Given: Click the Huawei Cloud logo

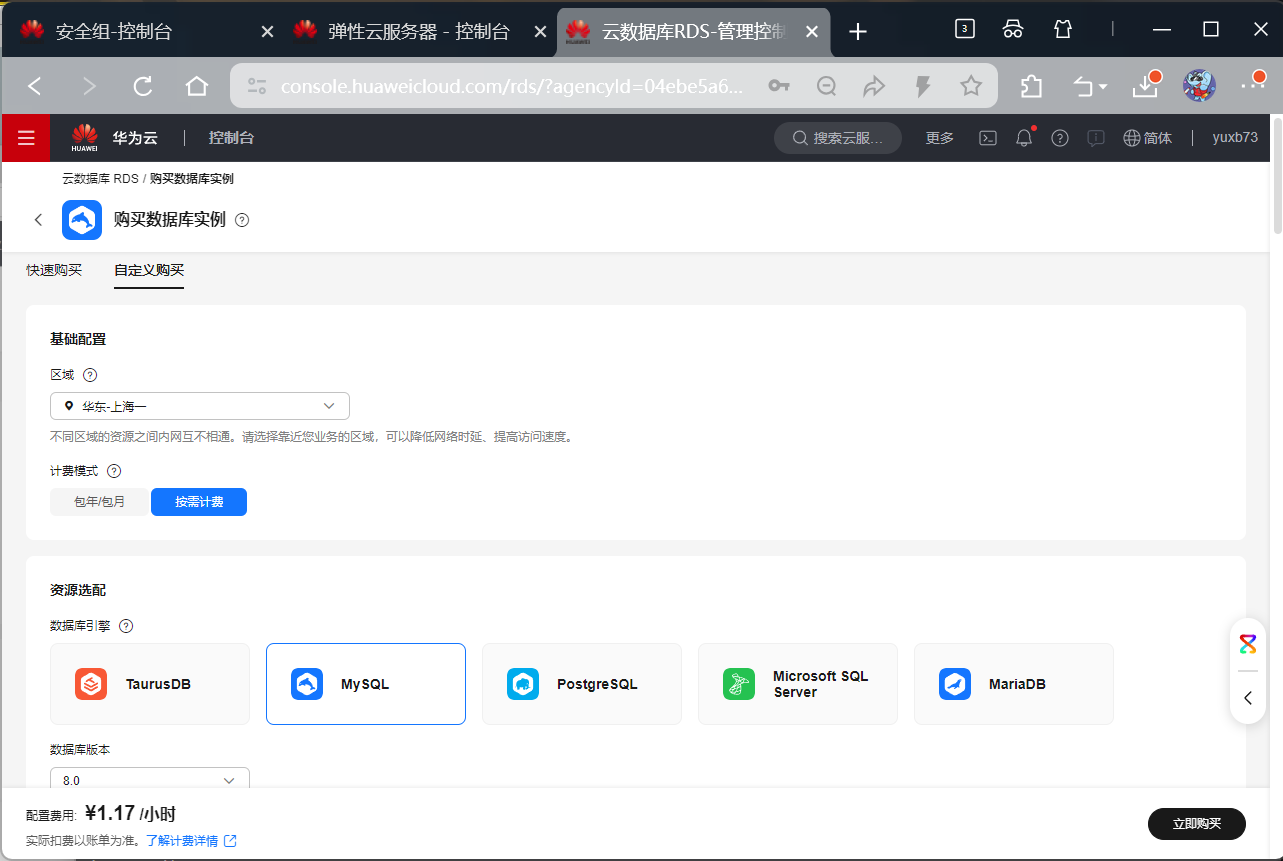Looking at the screenshot, I should click(x=85, y=138).
